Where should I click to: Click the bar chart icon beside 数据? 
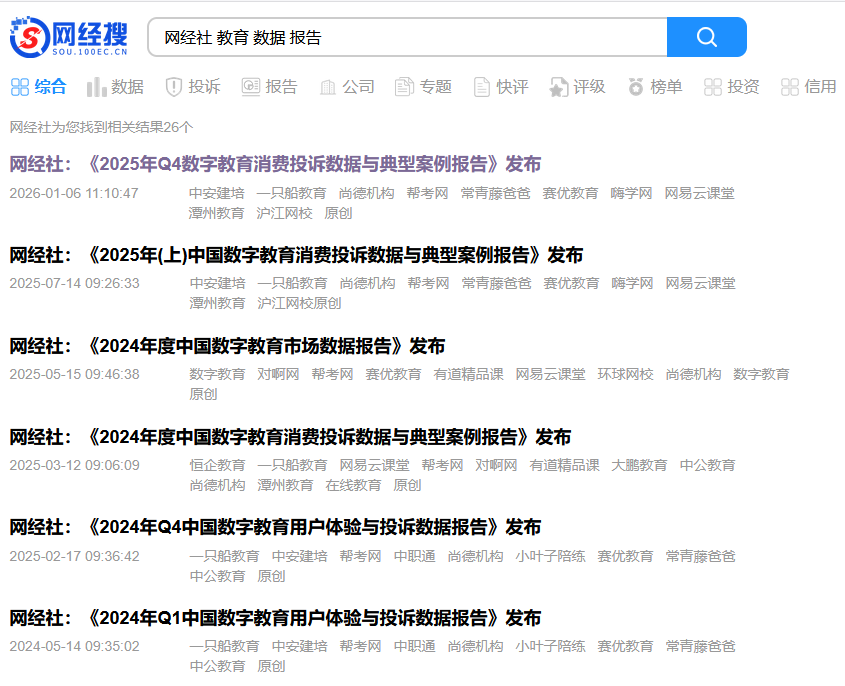pos(95,87)
